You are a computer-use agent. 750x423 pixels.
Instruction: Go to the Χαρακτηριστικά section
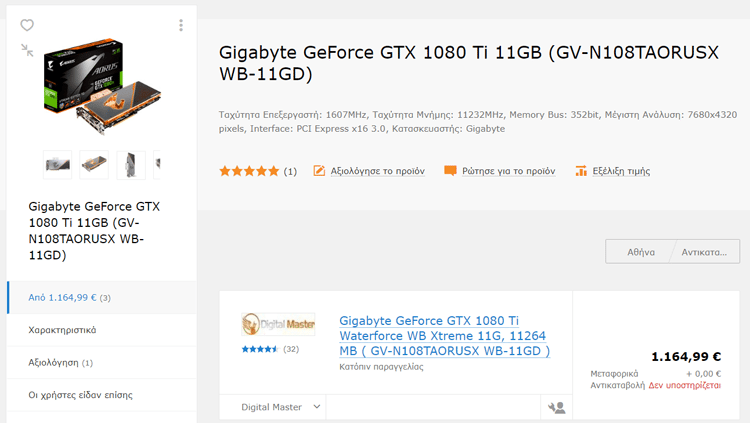[63, 329]
